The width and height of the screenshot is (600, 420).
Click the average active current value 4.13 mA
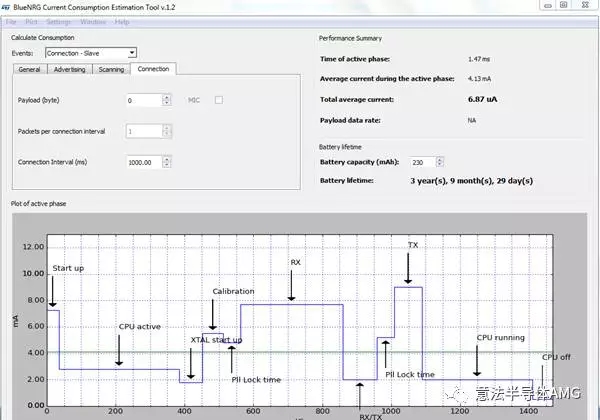[479, 79]
